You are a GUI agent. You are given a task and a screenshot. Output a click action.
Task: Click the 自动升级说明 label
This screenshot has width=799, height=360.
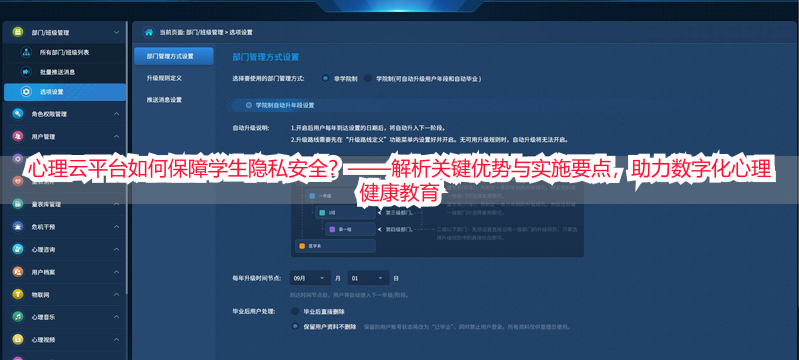click(250, 127)
